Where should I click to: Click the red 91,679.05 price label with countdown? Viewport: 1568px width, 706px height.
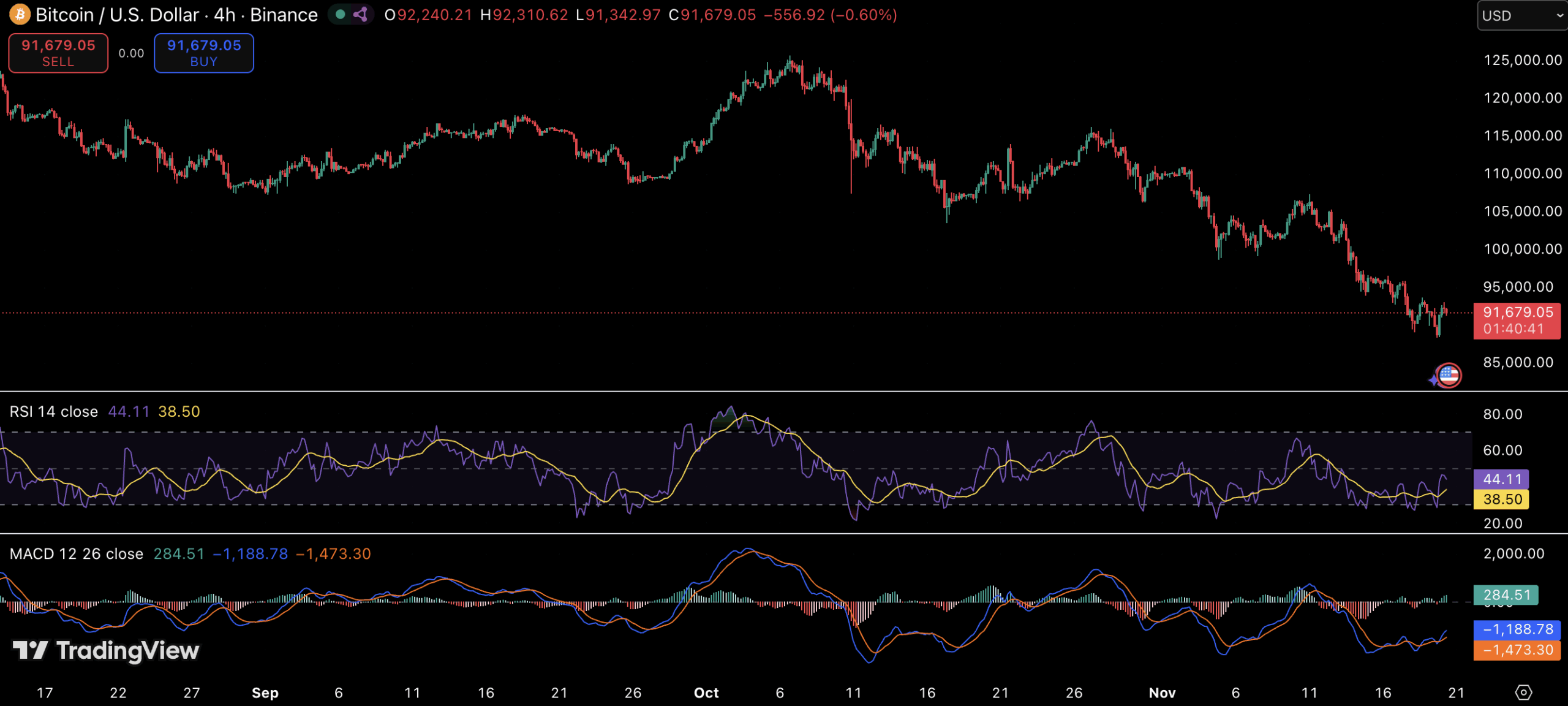coord(1518,320)
